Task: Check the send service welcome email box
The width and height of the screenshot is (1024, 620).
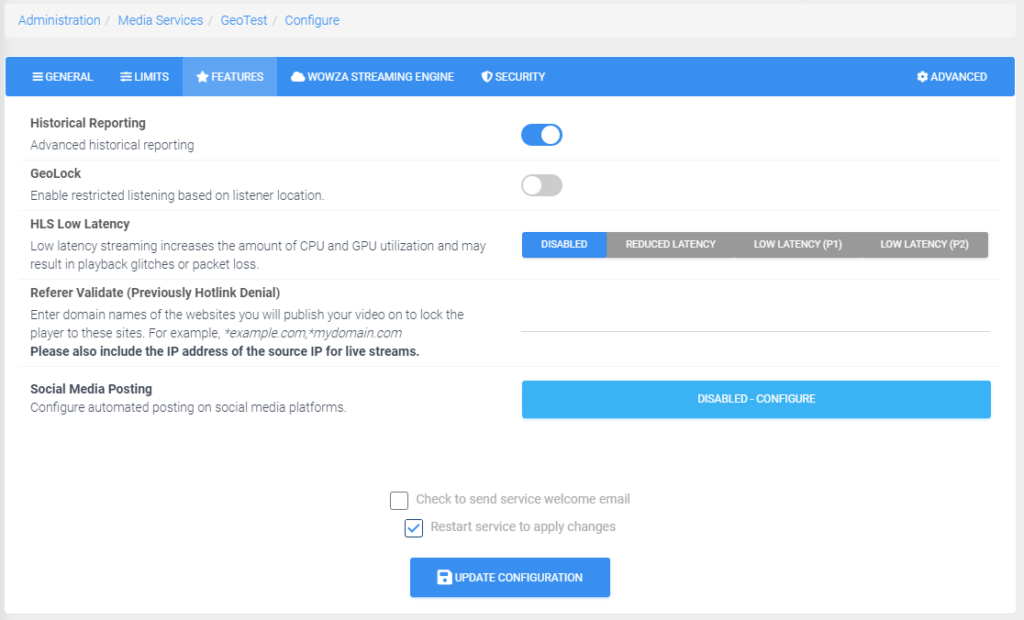Action: [399, 500]
